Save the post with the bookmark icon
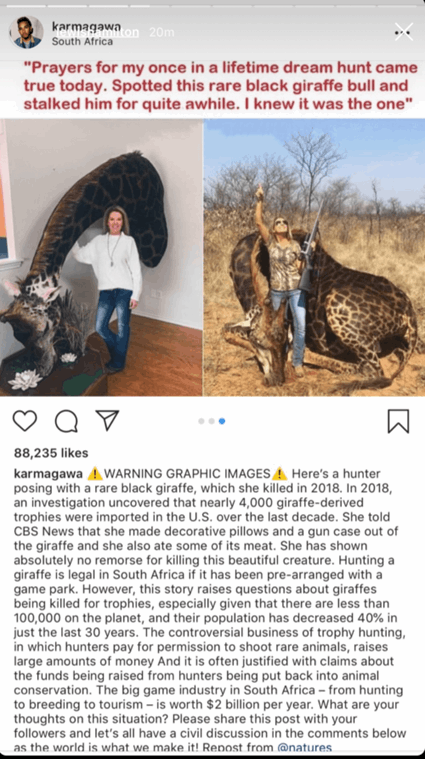Image resolution: width=425 pixels, height=759 pixels. (398, 421)
